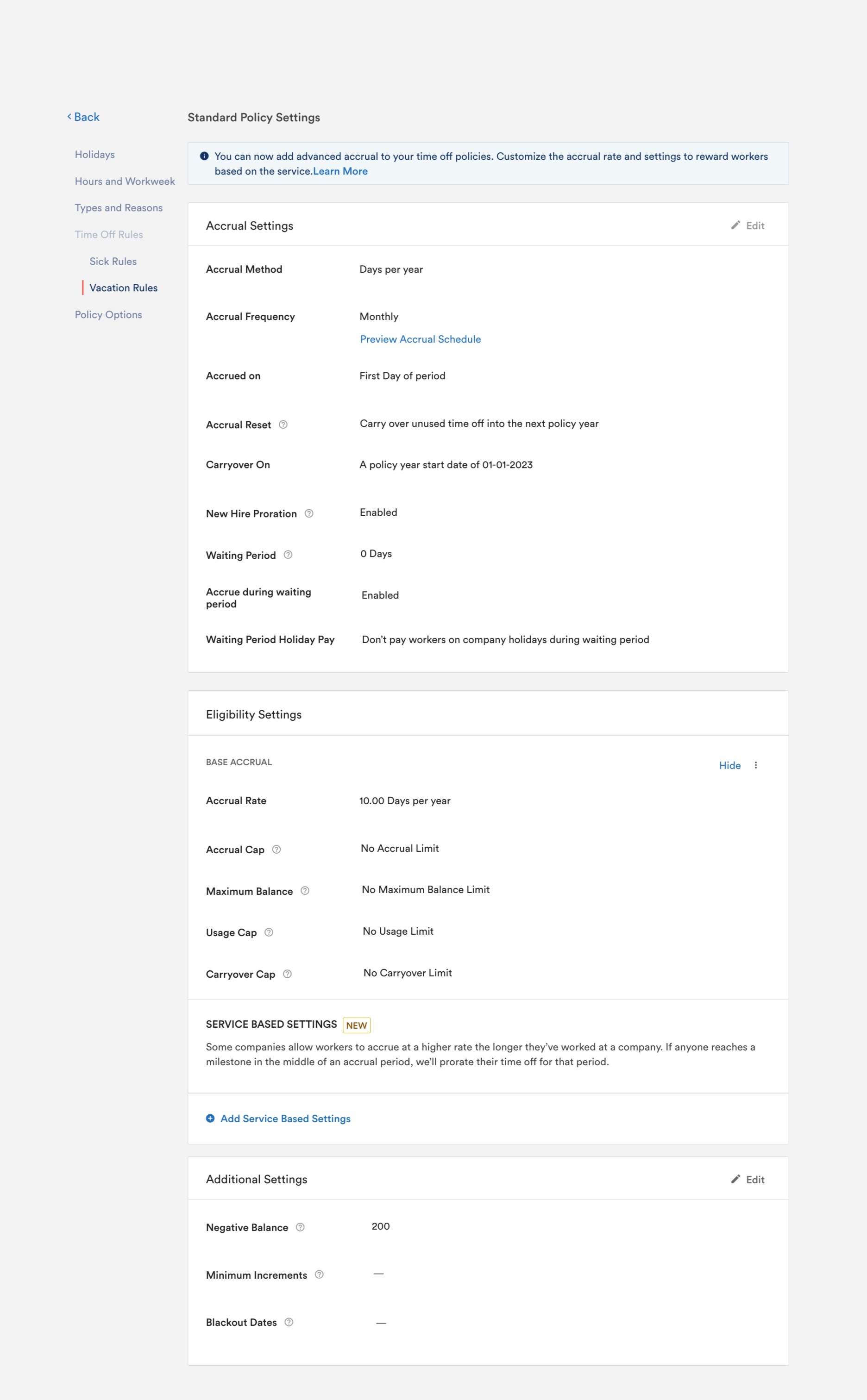
Task: Open the Learn More link in banner
Action: (340, 171)
